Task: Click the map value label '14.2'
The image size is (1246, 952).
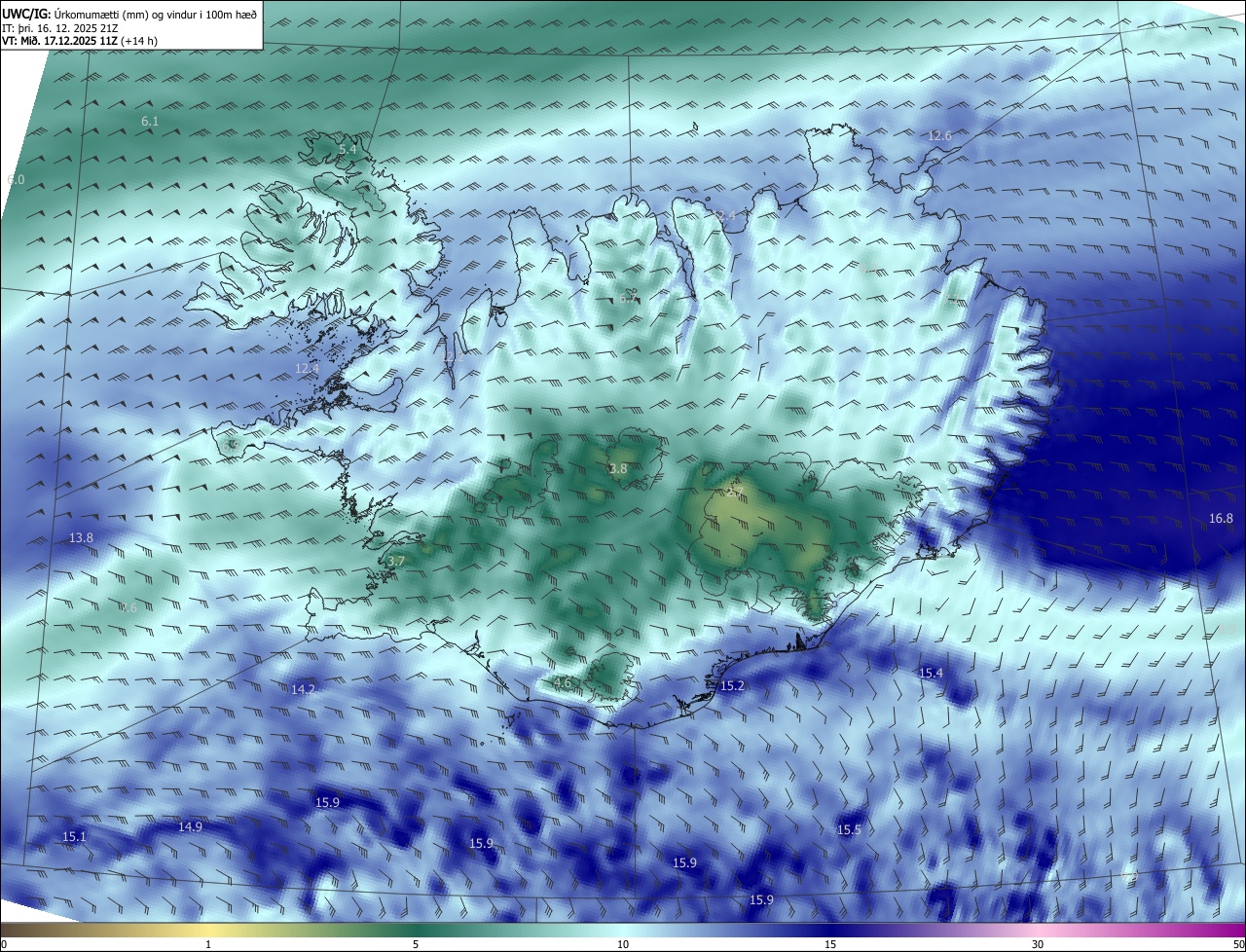Action: pyautogui.click(x=303, y=689)
